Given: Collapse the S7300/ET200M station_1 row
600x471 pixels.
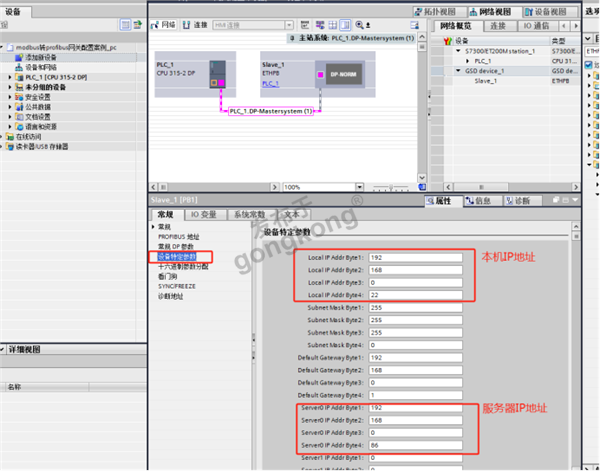Looking at the screenshot, I should point(458,51).
